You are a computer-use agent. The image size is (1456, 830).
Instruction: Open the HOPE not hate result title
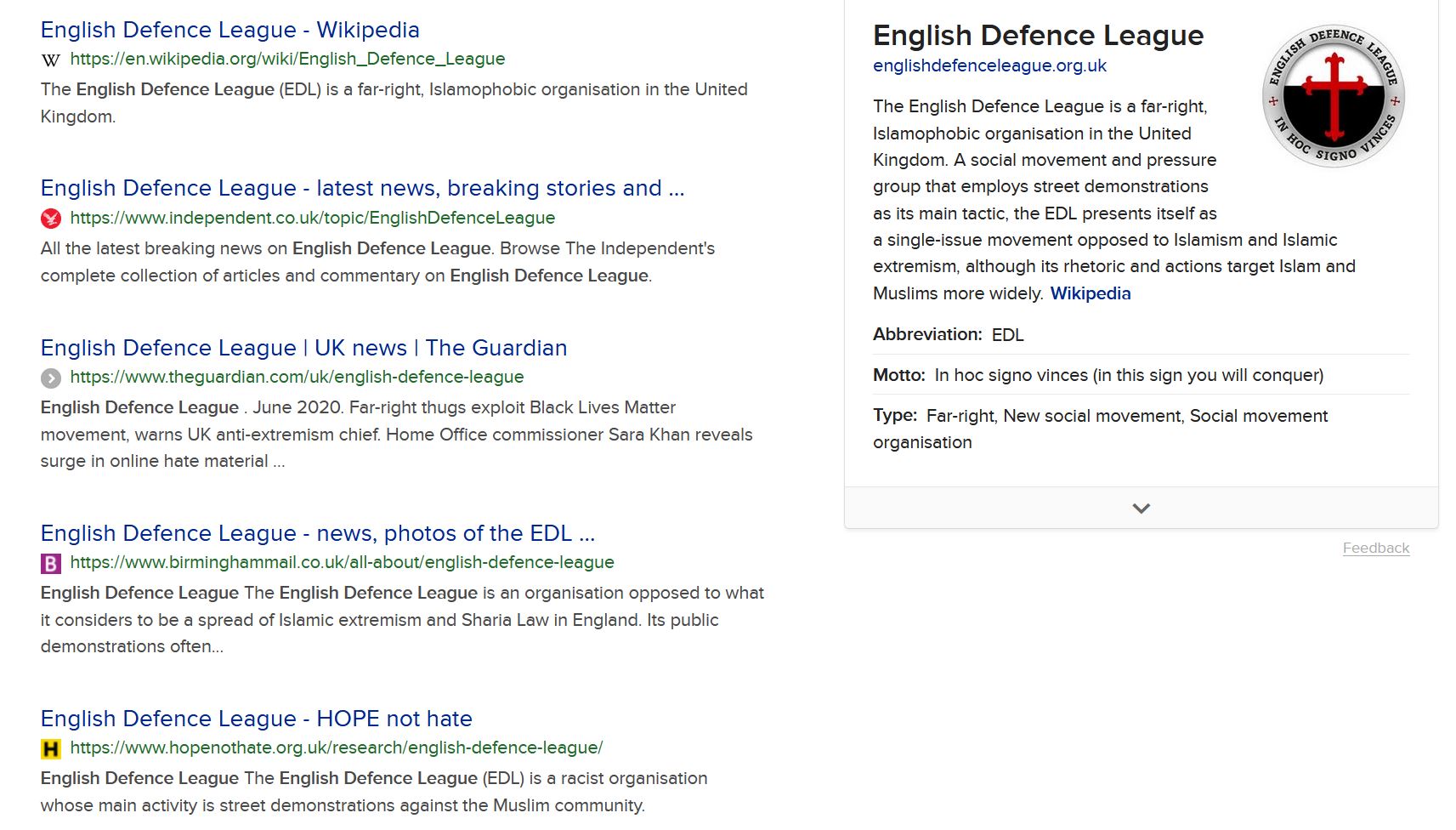point(256,719)
